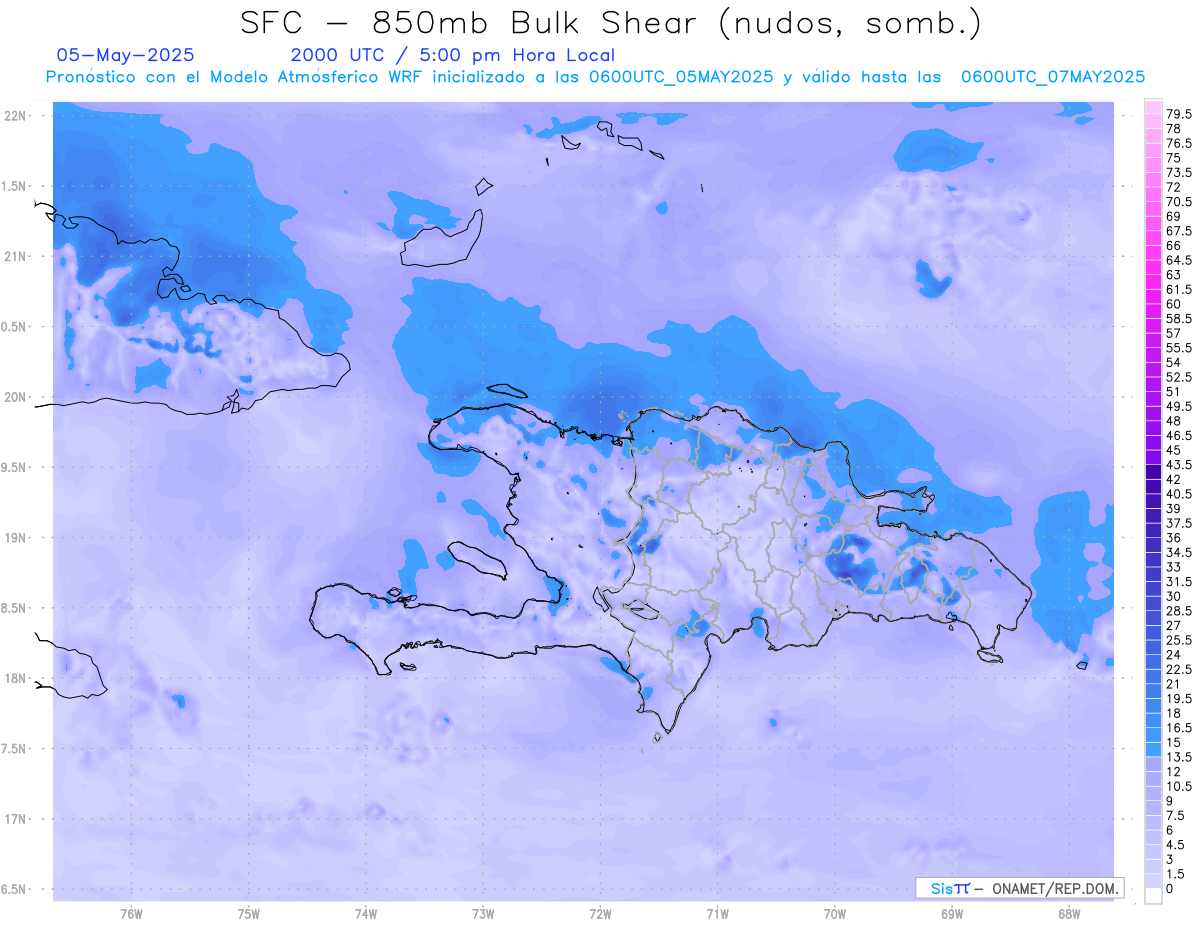This screenshot has height=927, width=1200.
Task: Click the '17N' latitude label
Action: coord(15,820)
